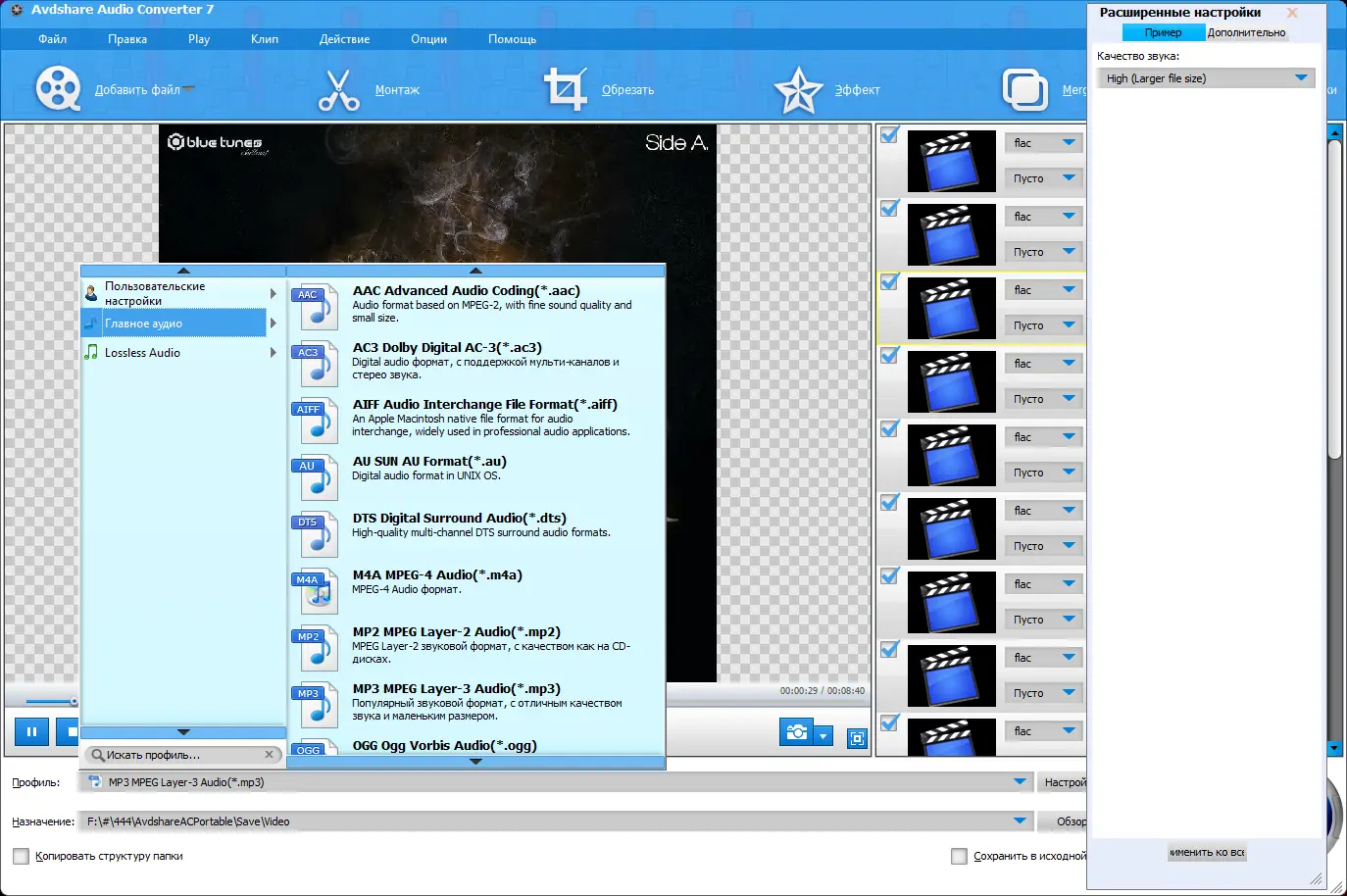The height and width of the screenshot is (896, 1347).
Task: Open the scissors Trim tool
Action: click(x=338, y=89)
